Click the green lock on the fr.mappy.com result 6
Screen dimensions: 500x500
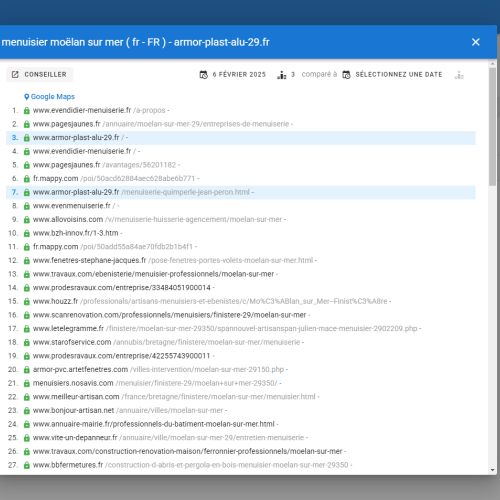click(27, 179)
